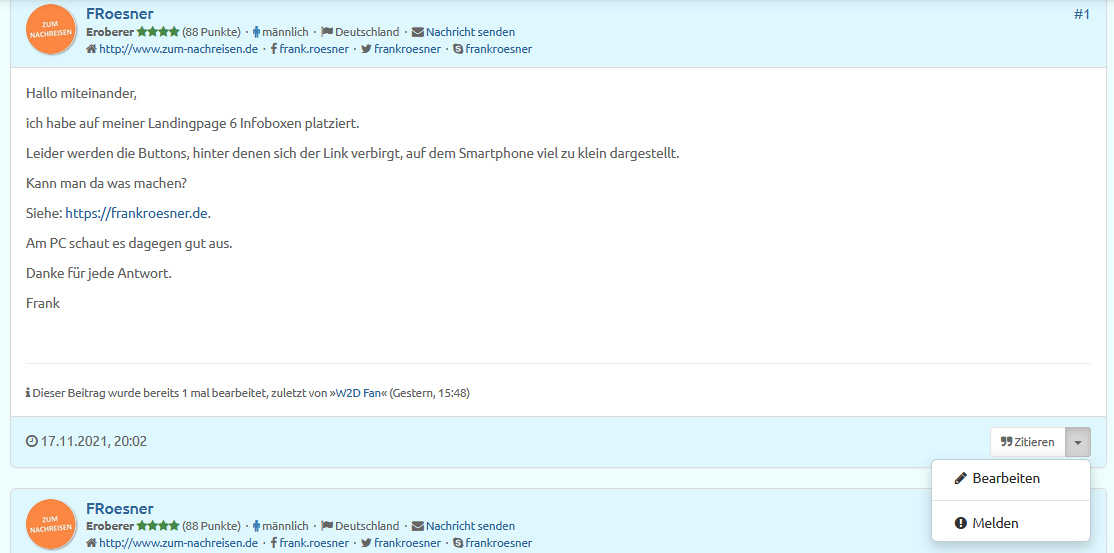Image resolution: width=1114 pixels, height=553 pixels.
Task: Click Nachricht senden in second post
Action: pyautogui.click(x=470, y=526)
